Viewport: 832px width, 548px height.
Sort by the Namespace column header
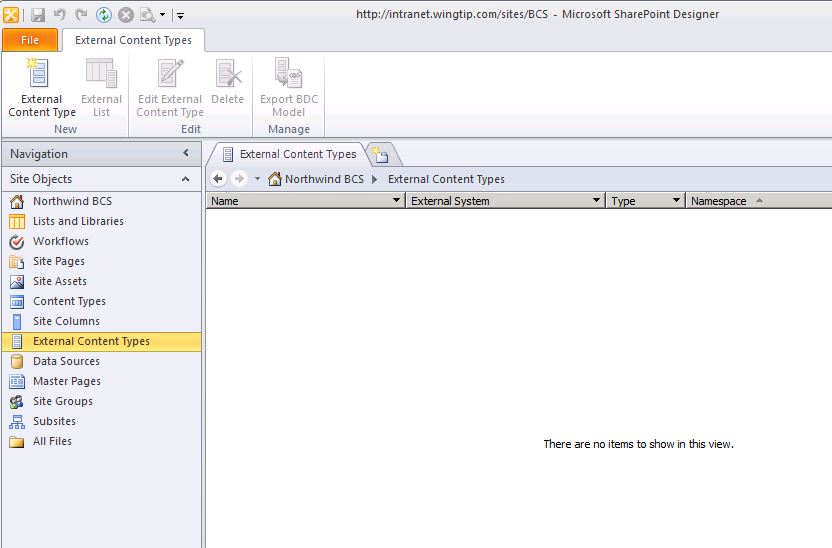(759, 201)
